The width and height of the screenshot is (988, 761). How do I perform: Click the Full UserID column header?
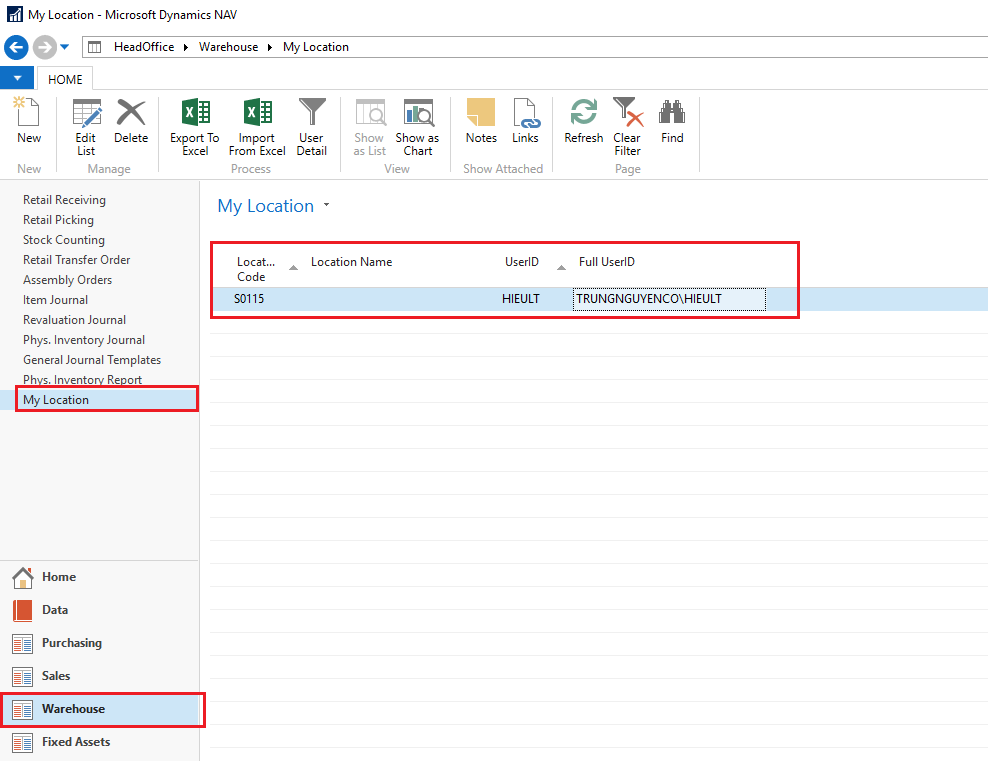(x=607, y=262)
